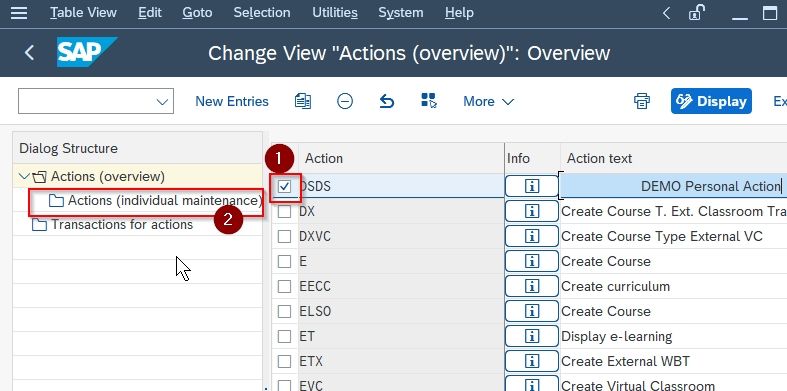Open the Selection menu
Screen dimensions: 787x391
(261, 13)
